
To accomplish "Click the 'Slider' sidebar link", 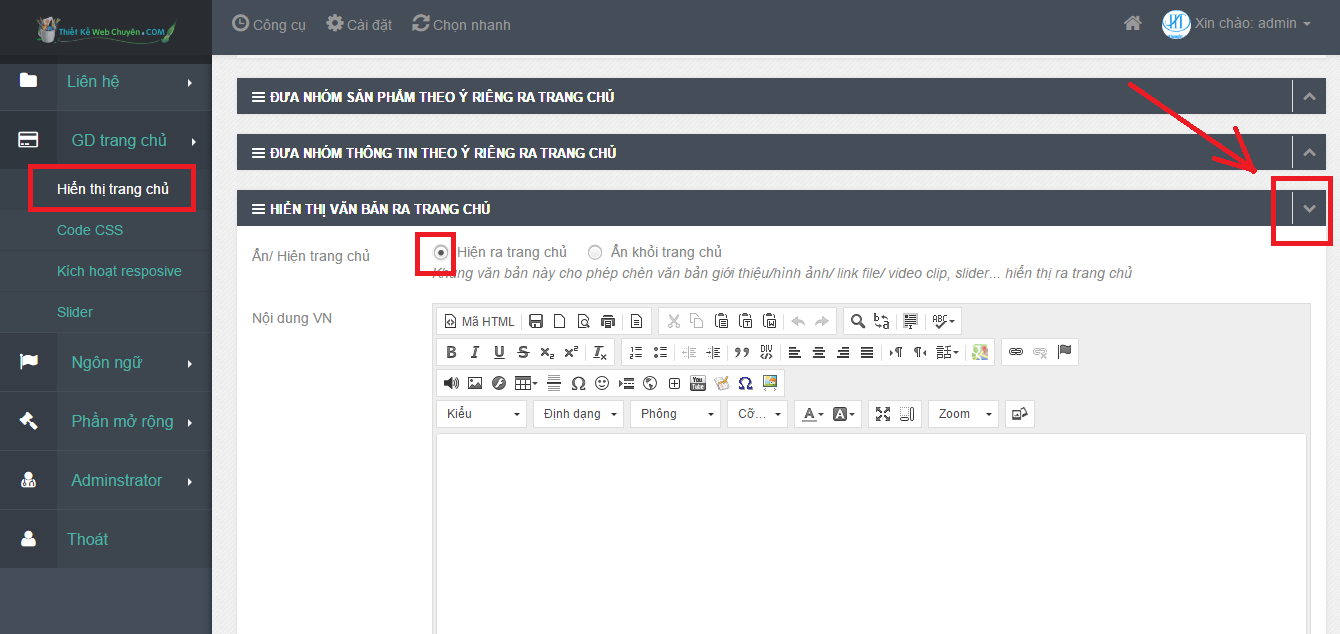I will click(x=75, y=312).
